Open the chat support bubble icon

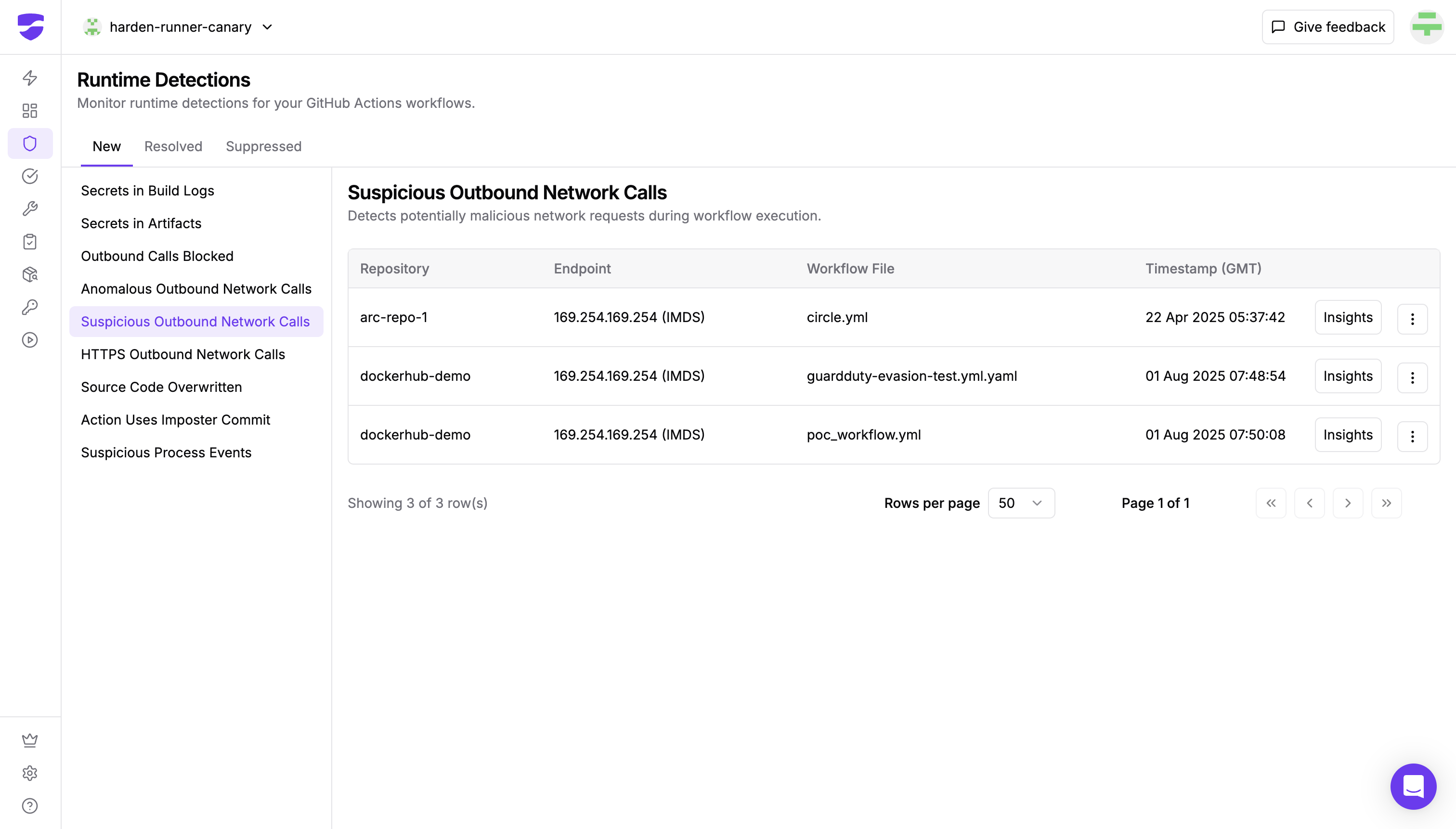click(x=1413, y=786)
